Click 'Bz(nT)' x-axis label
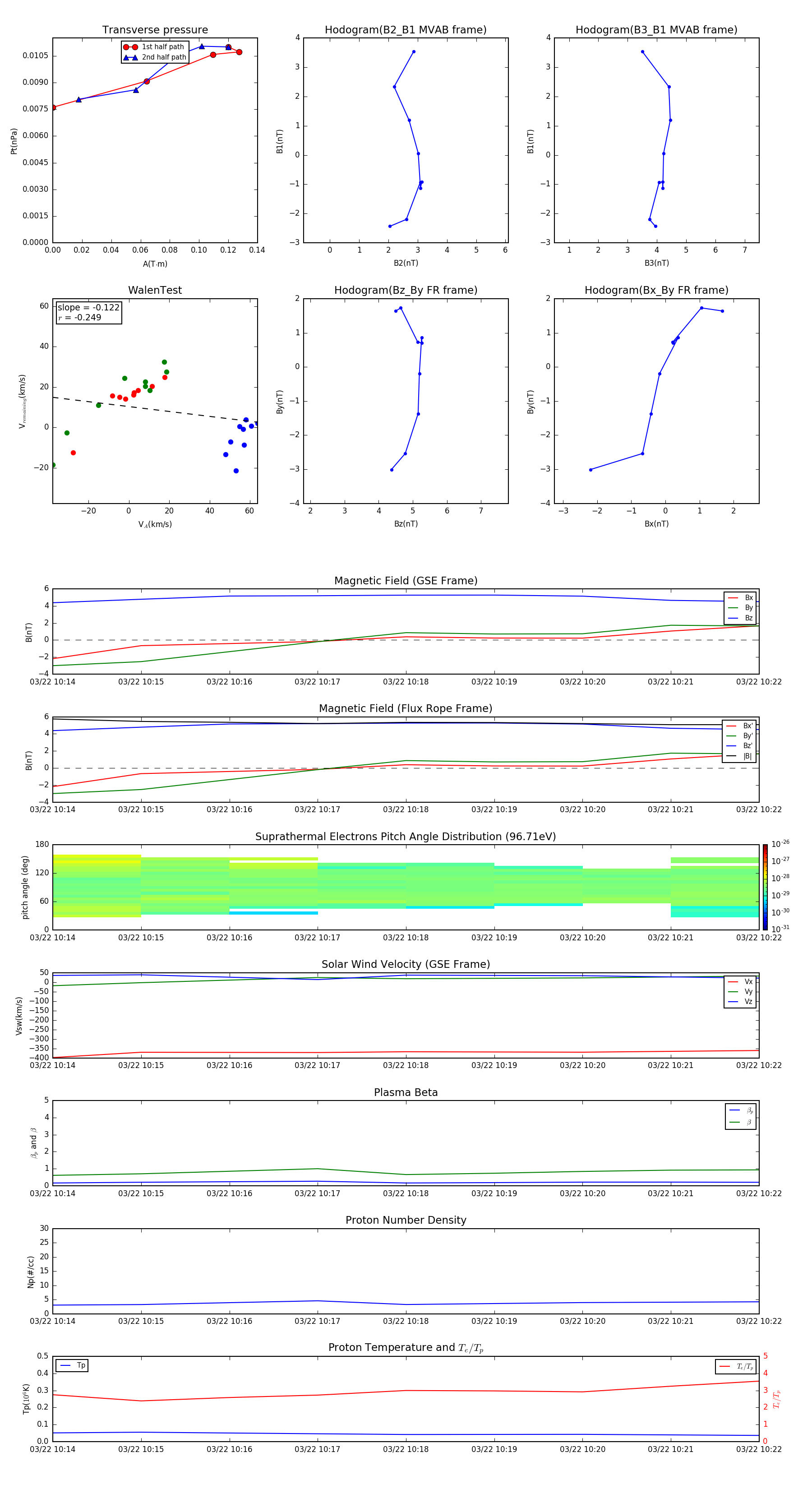The width and height of the screenshot is (812, 1489). [x=406, y=524]
